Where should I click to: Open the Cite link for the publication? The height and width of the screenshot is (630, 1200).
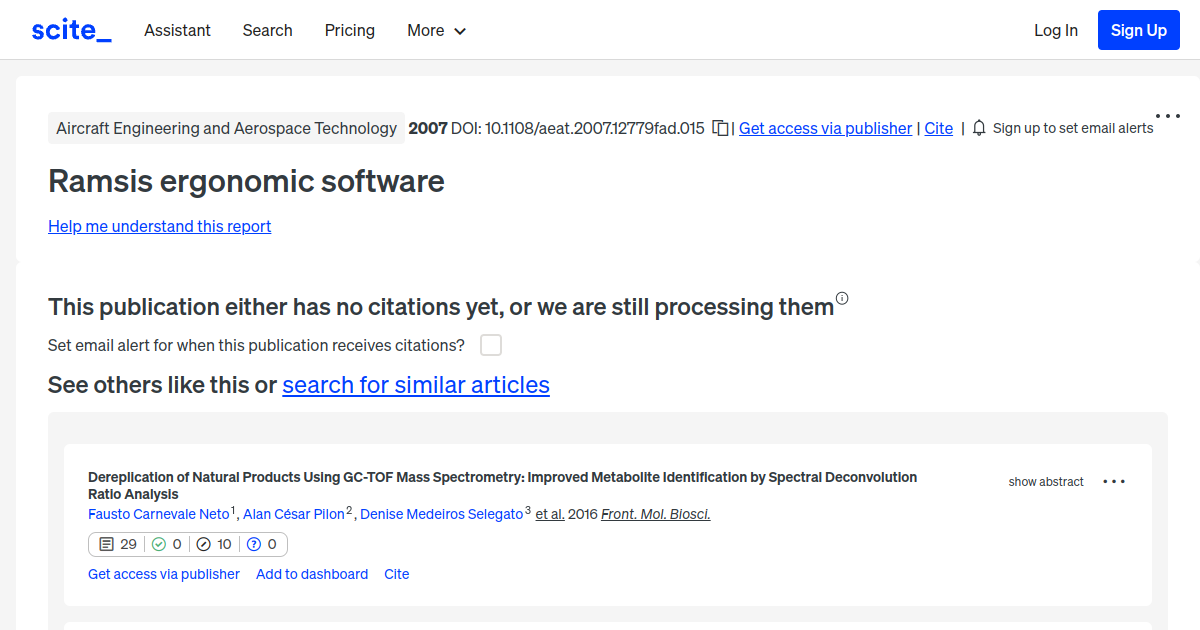coord(938,128)
